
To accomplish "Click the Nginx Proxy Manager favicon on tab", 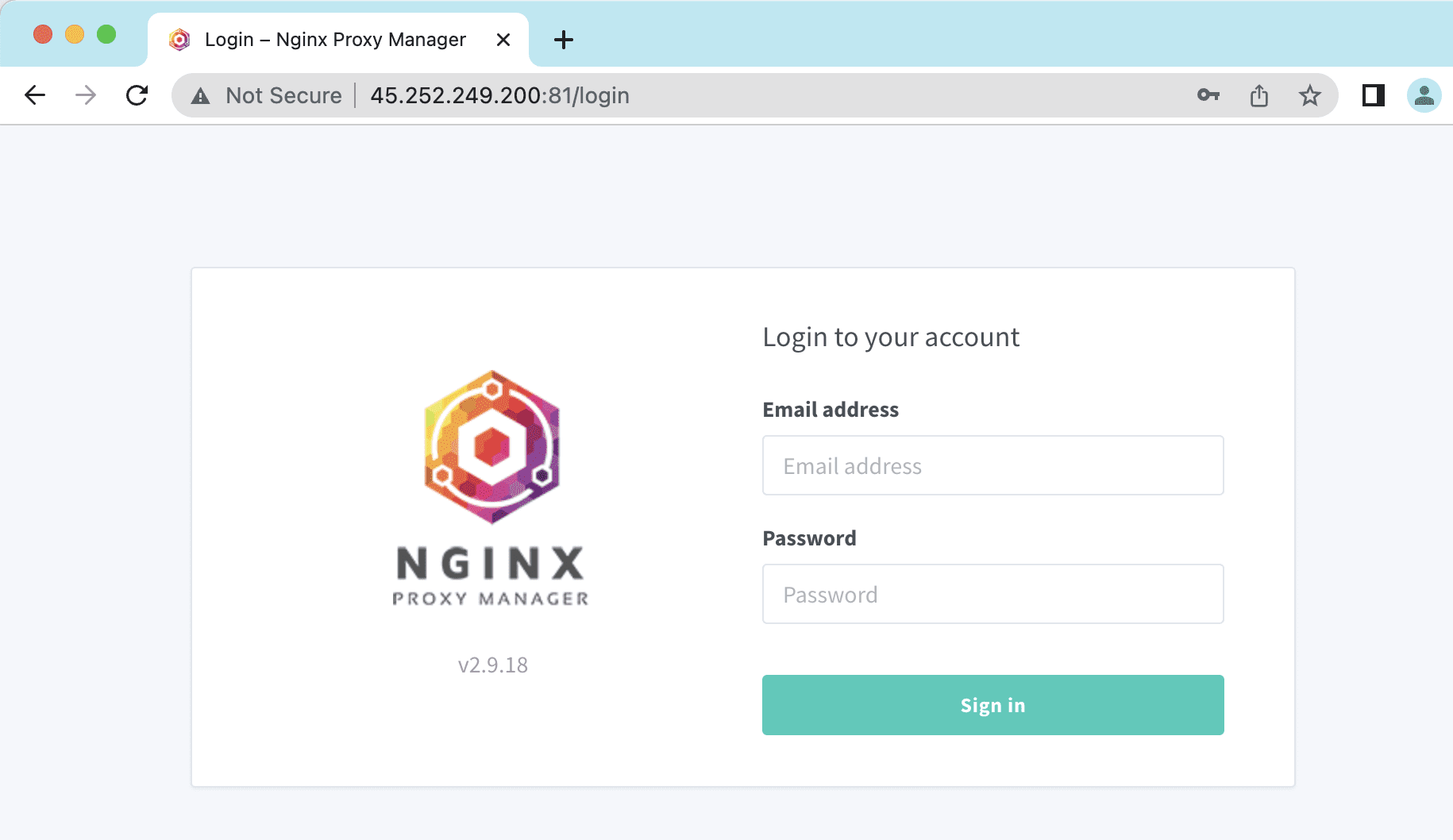I will click(x=179, y=39).
